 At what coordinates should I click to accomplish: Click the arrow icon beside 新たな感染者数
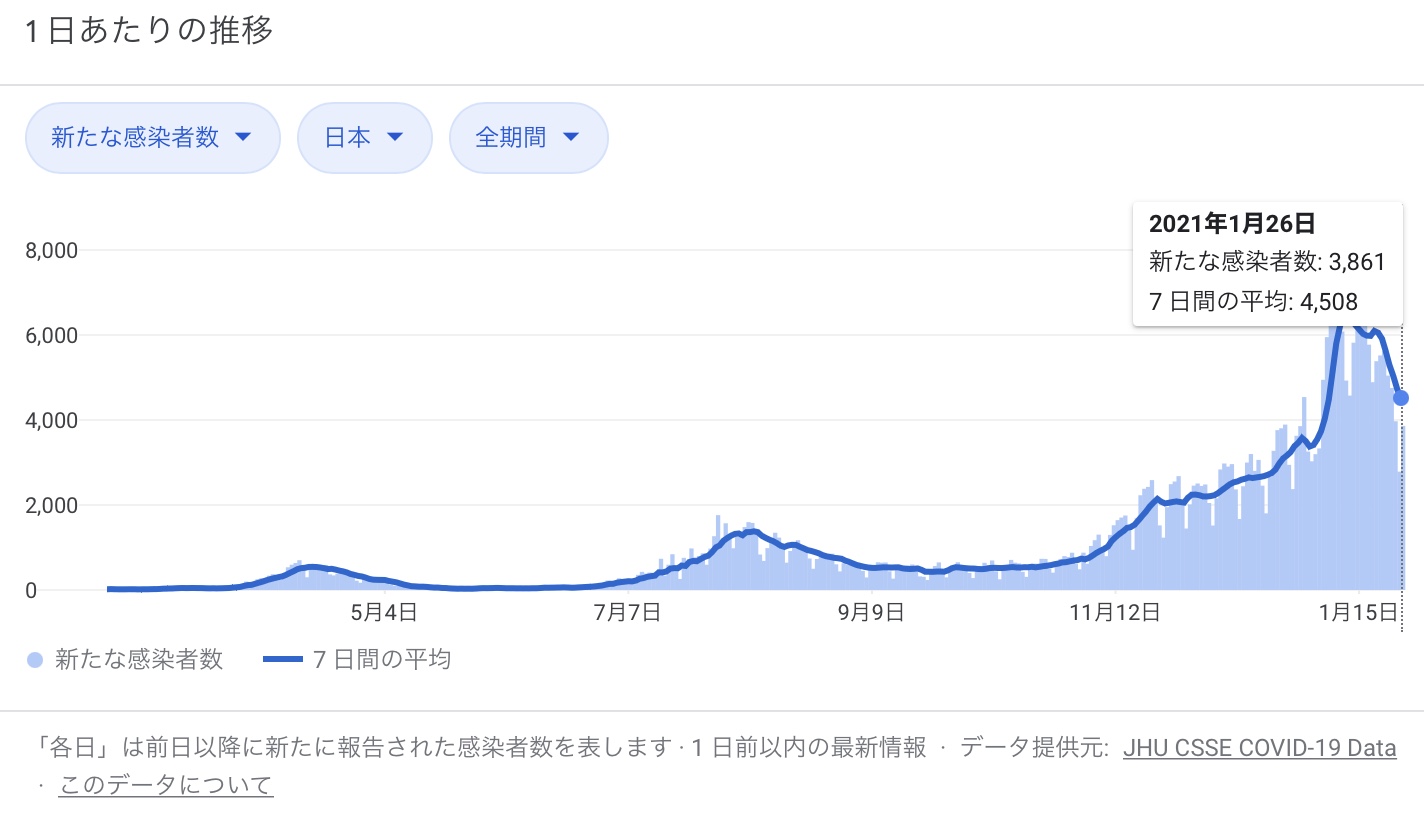242,138
